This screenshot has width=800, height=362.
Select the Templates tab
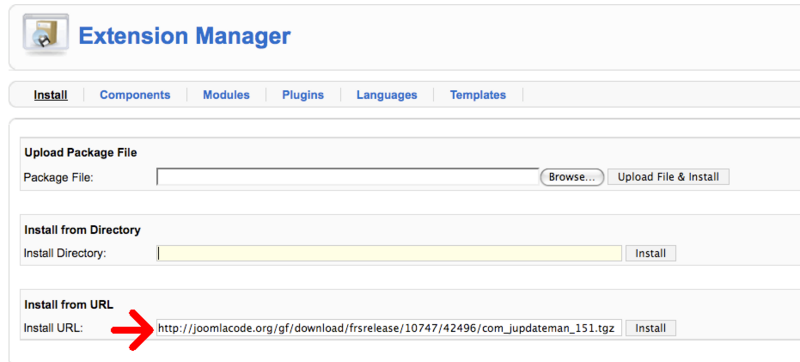pos(478,95)
